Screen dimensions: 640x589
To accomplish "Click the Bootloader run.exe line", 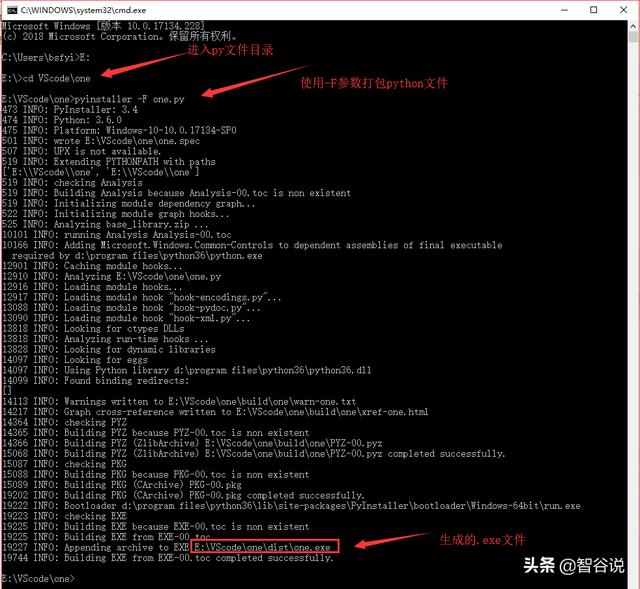I will (291, 506).
